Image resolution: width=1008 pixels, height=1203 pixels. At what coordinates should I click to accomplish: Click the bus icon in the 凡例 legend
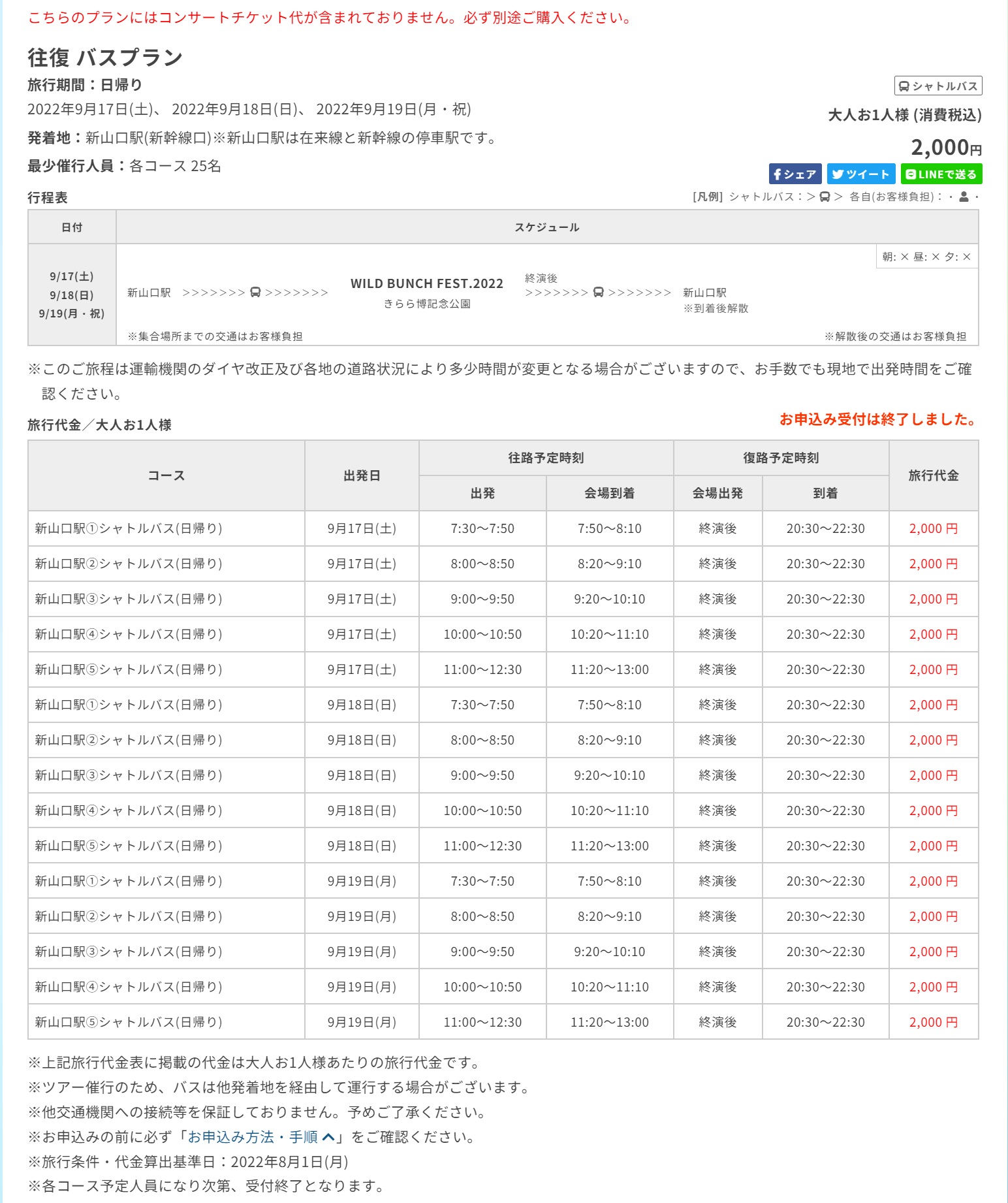(x=825, y=197)
